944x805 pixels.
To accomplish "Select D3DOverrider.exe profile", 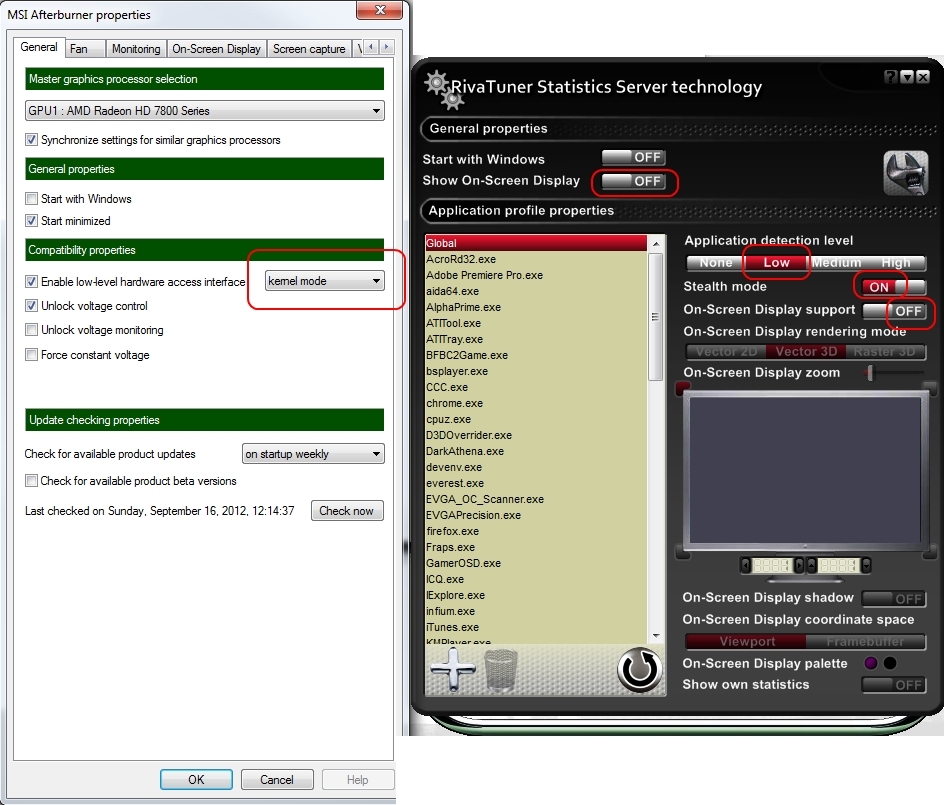I will (x=536, y=435).
